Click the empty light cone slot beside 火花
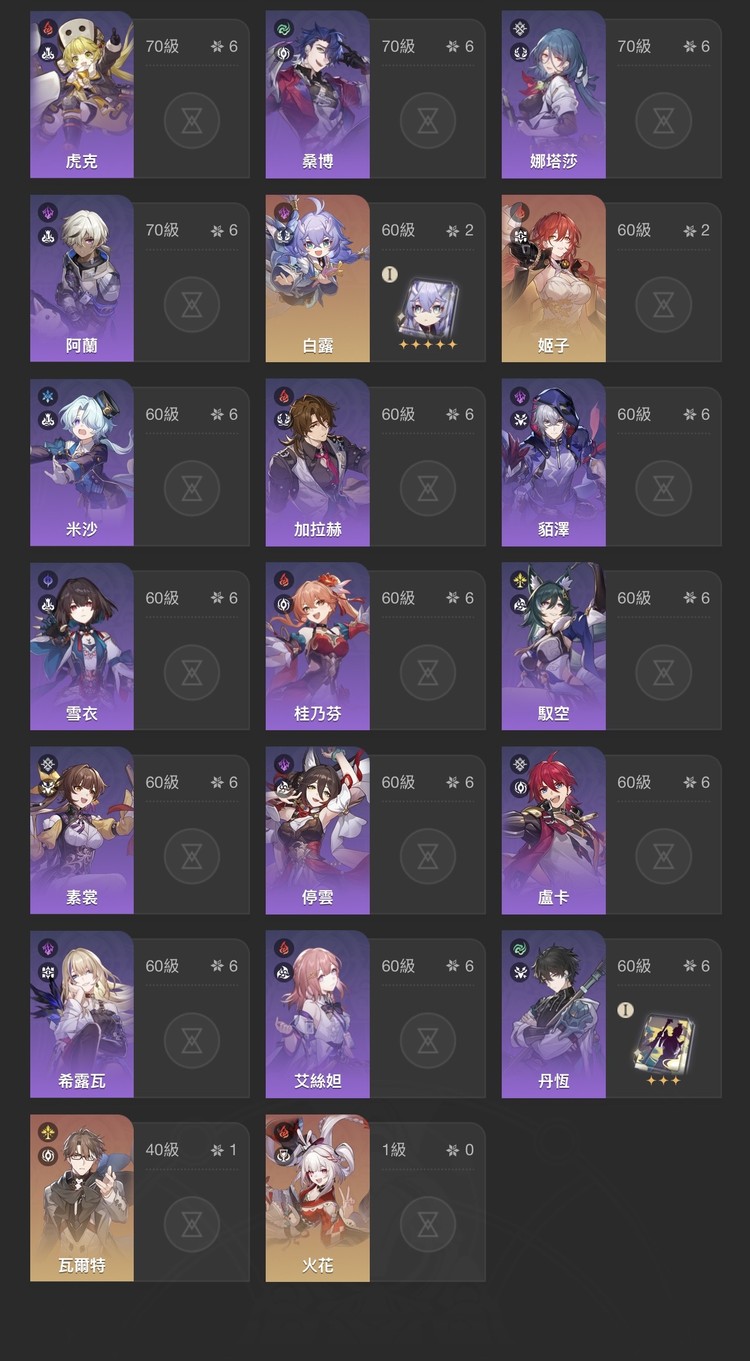 [427, 1224]
